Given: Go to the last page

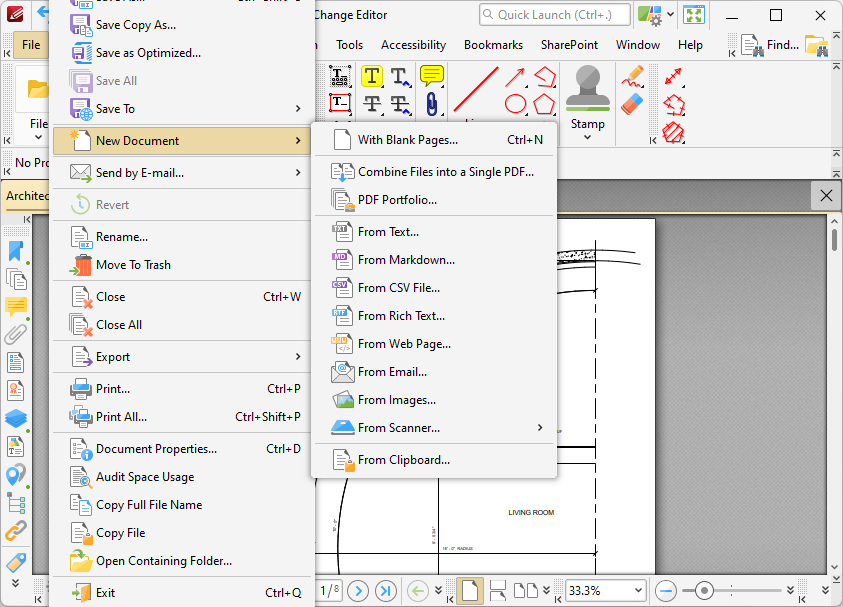Looking at the screenshot, I should click(x=385, y=591).
